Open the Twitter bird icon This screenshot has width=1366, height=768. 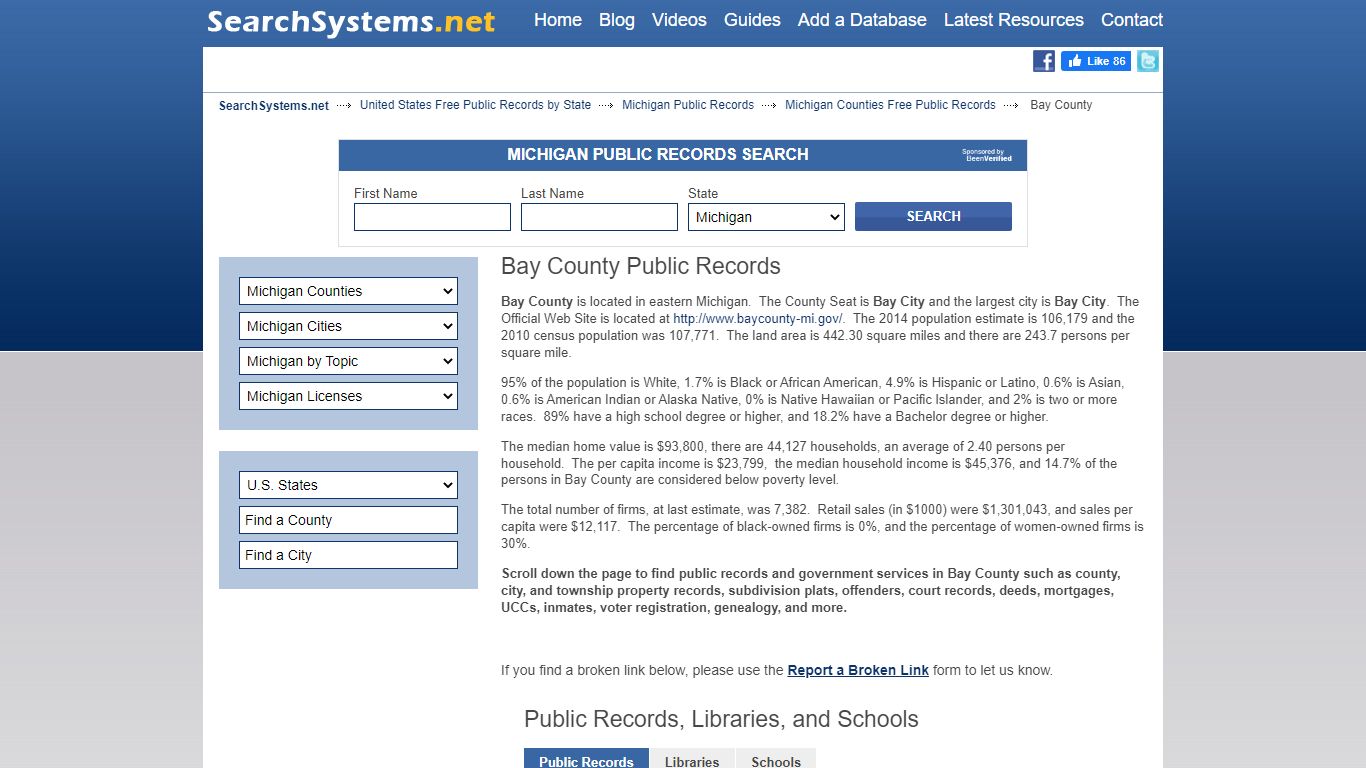tap(1148, 61)
